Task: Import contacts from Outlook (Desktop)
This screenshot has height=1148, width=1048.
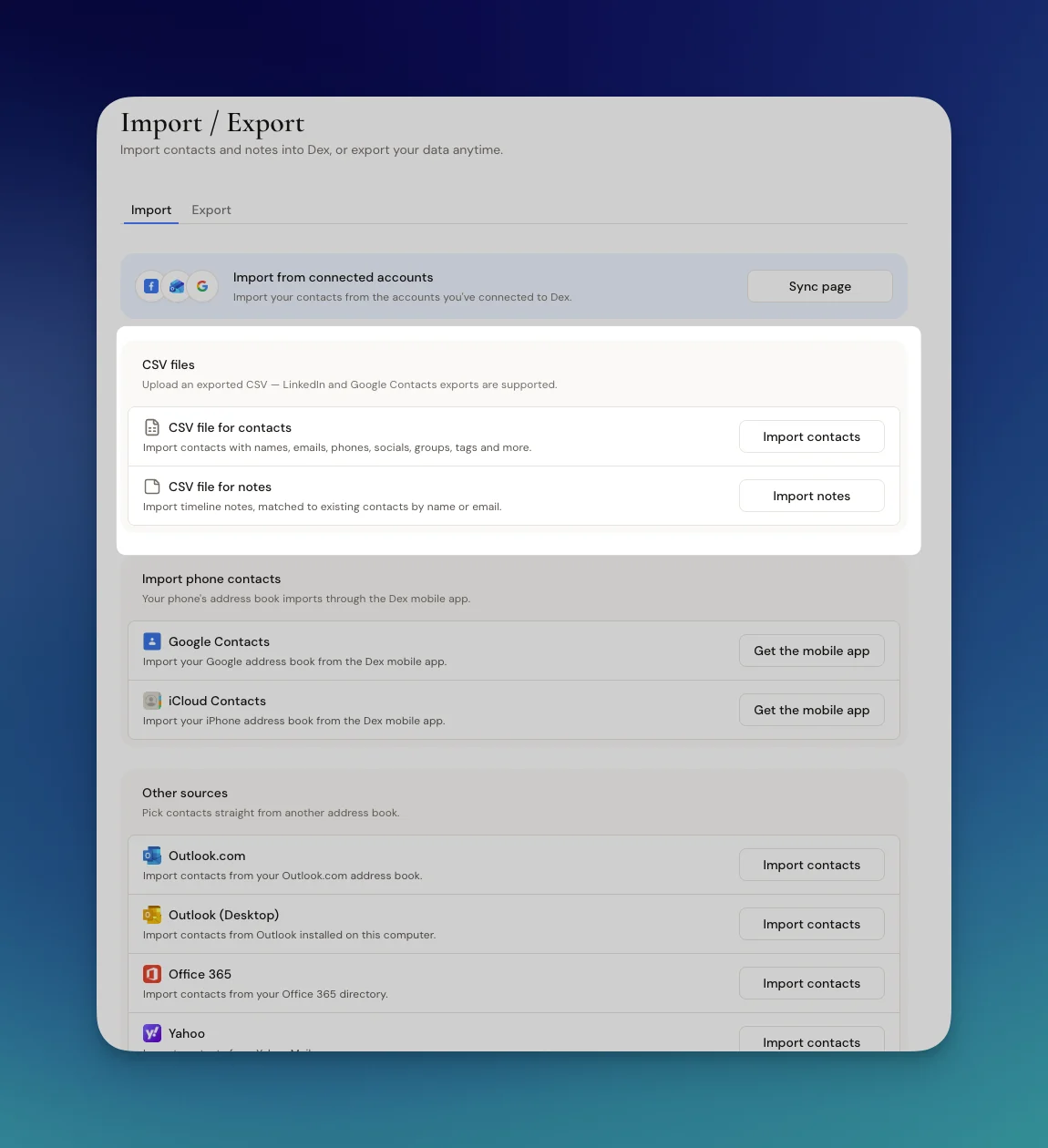Action: (812, 924)
